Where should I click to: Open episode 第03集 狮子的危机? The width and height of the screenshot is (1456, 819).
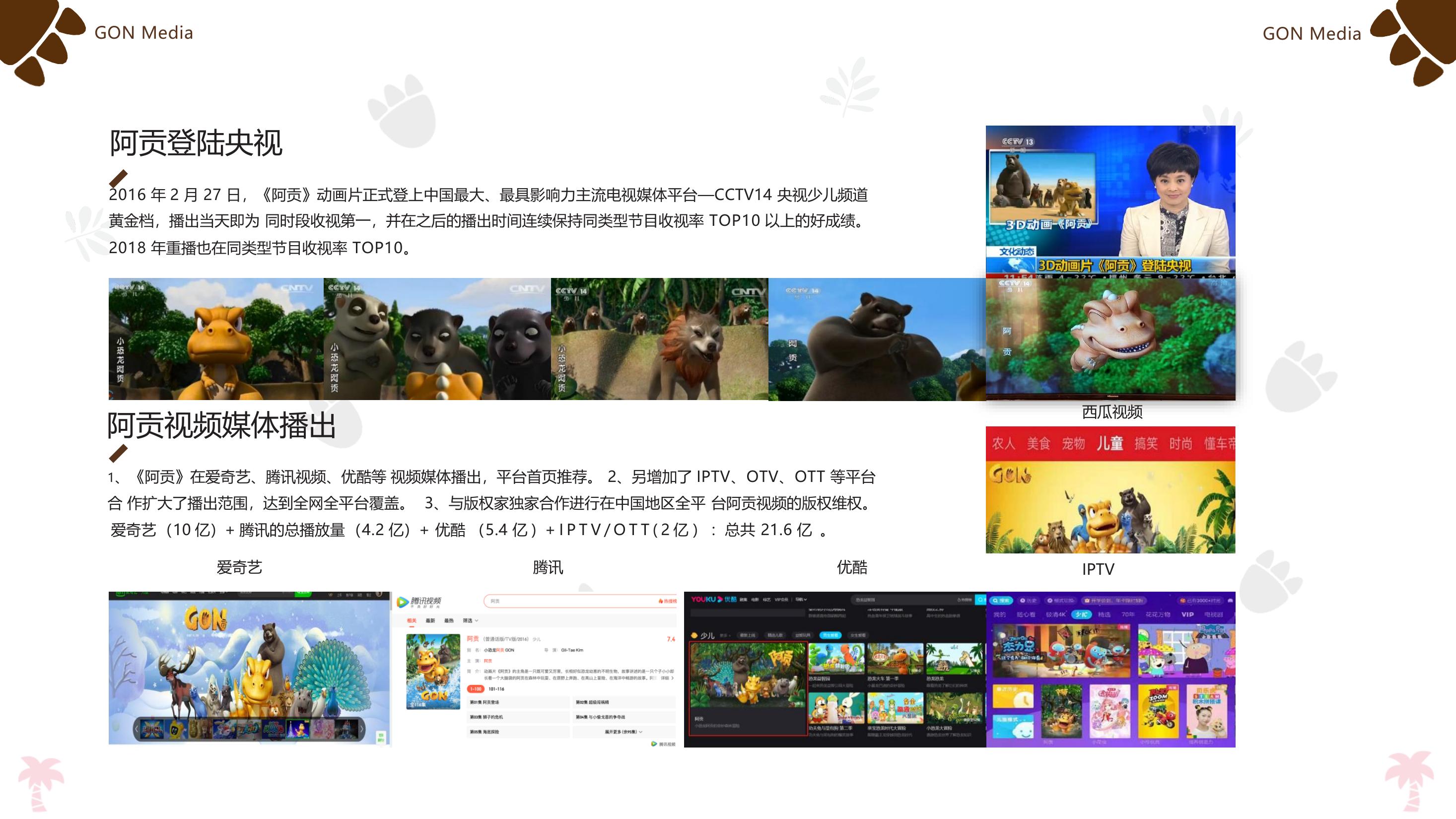pos(518,717)
